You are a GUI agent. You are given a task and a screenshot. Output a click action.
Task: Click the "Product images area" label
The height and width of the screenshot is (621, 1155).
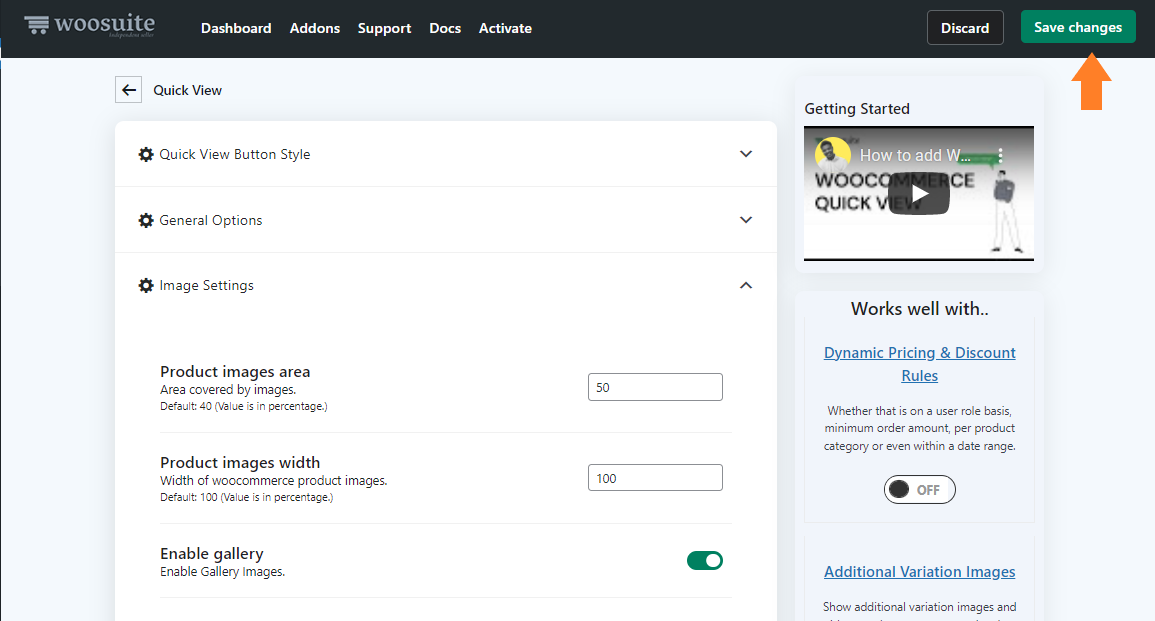pyautogui.click(x=235, y=371)
